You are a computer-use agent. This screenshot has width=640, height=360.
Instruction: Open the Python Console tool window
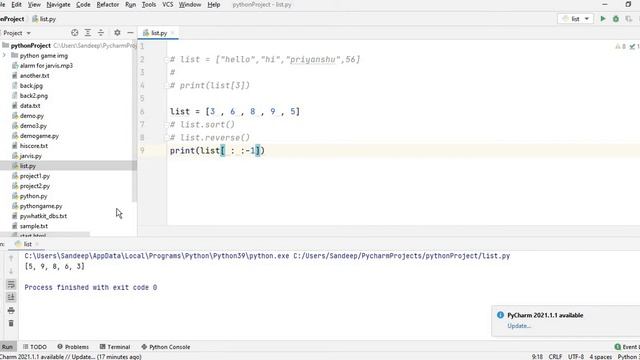tap(166, 347)
